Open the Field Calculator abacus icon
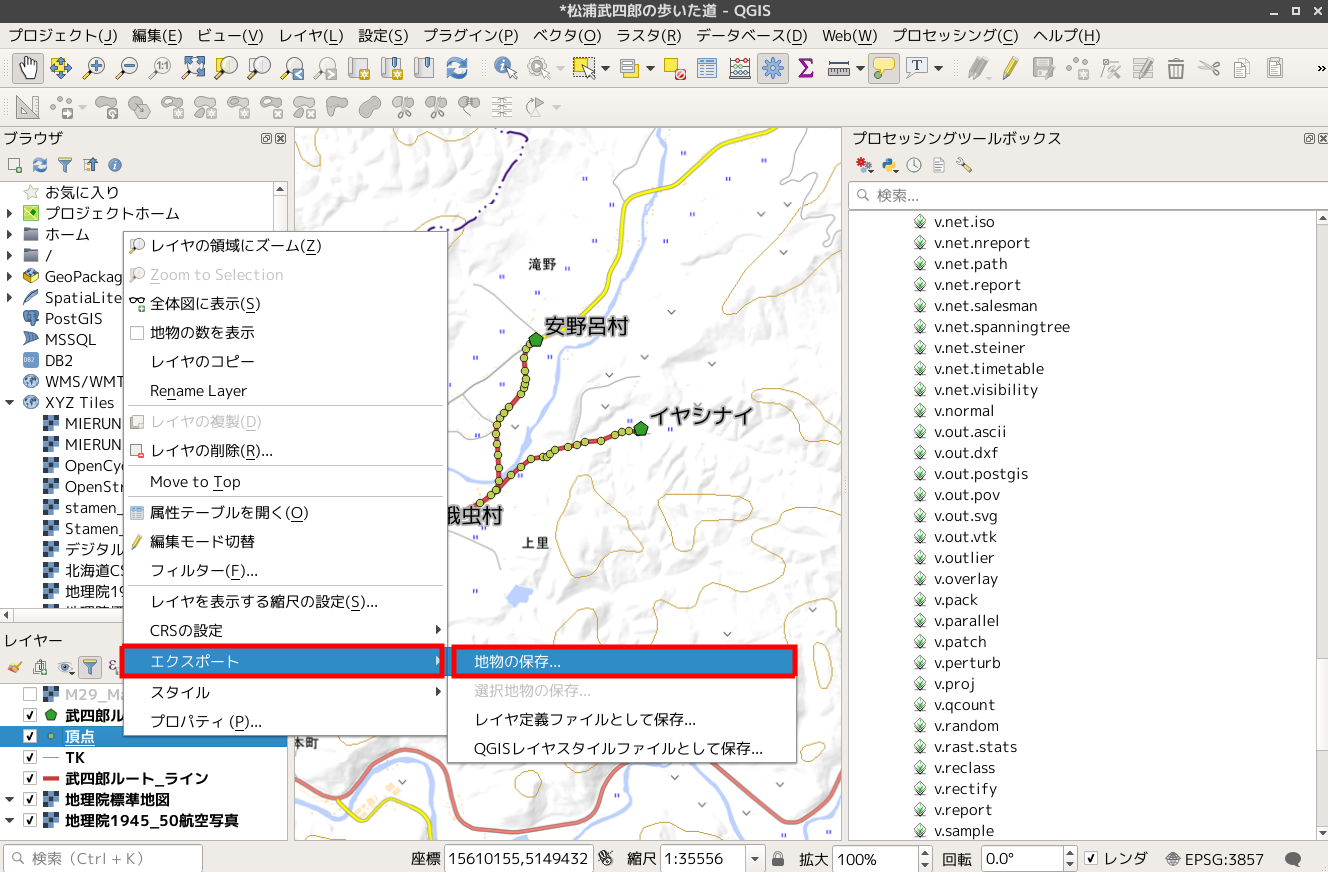The image size is (1328, 872). pos(740,68)
